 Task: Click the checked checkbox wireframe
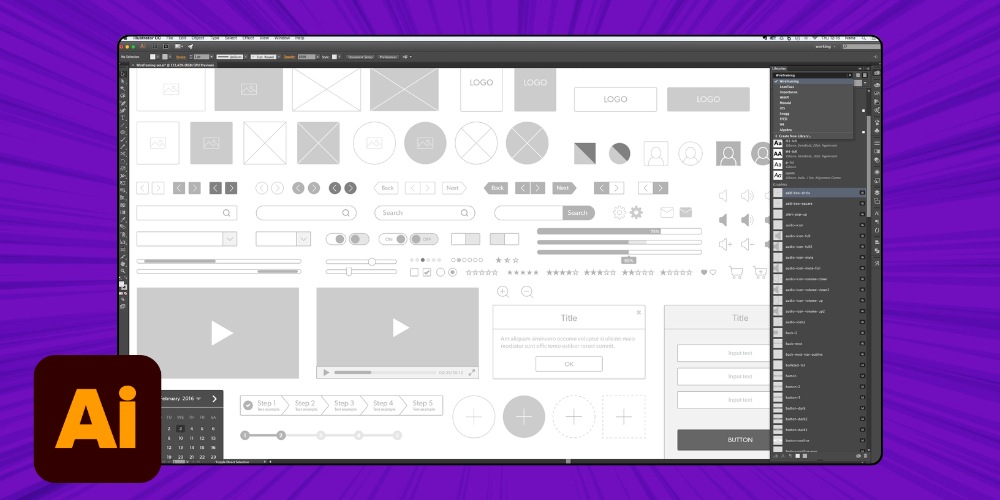[427, 272]
